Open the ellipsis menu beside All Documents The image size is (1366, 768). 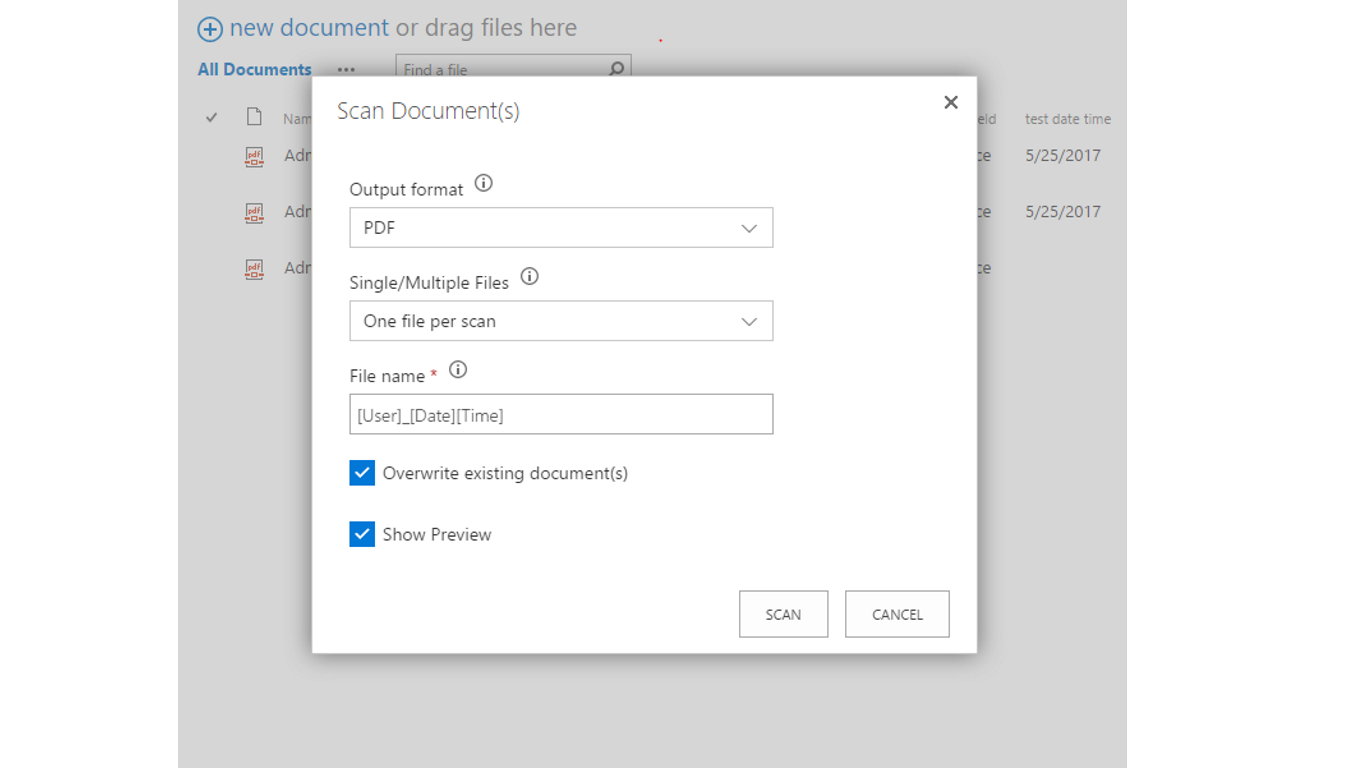[x=346, y=70]
